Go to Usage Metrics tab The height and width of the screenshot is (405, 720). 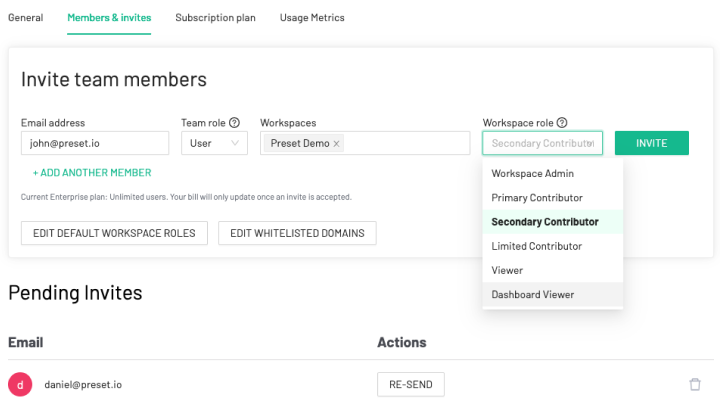(312, 18)
